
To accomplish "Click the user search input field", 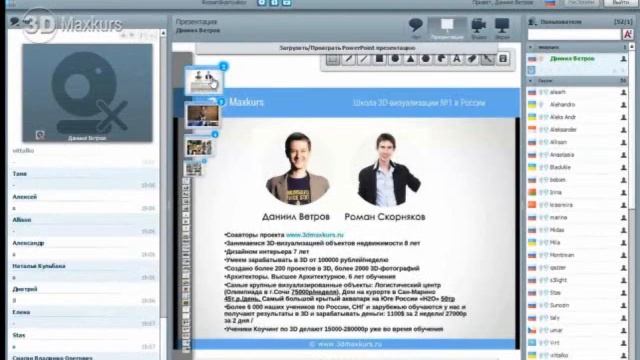I will [x=574, y=35].
